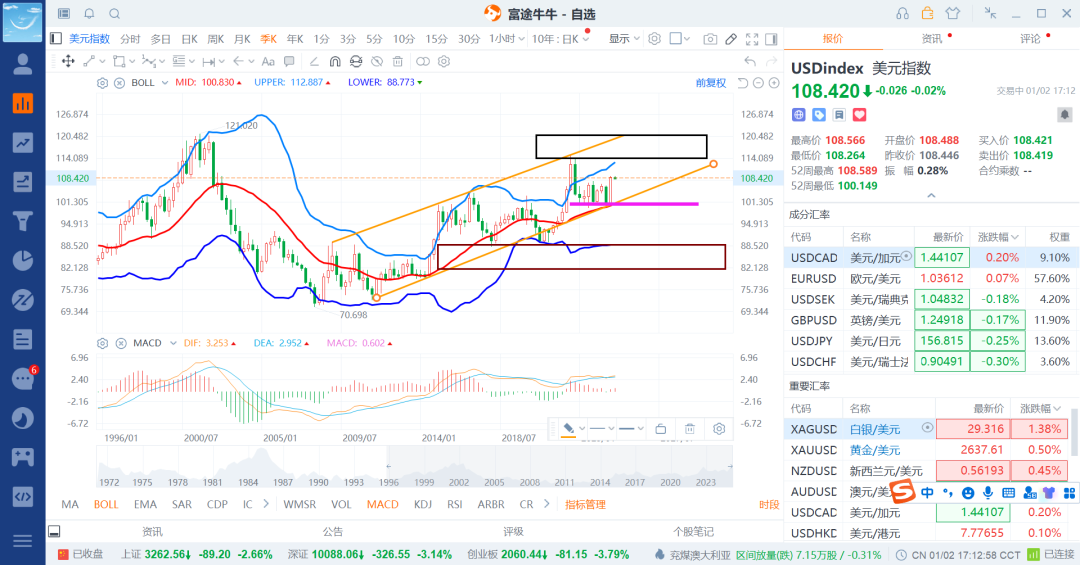
Task: Select the RSI indicator button
Action: click(455, 504)
